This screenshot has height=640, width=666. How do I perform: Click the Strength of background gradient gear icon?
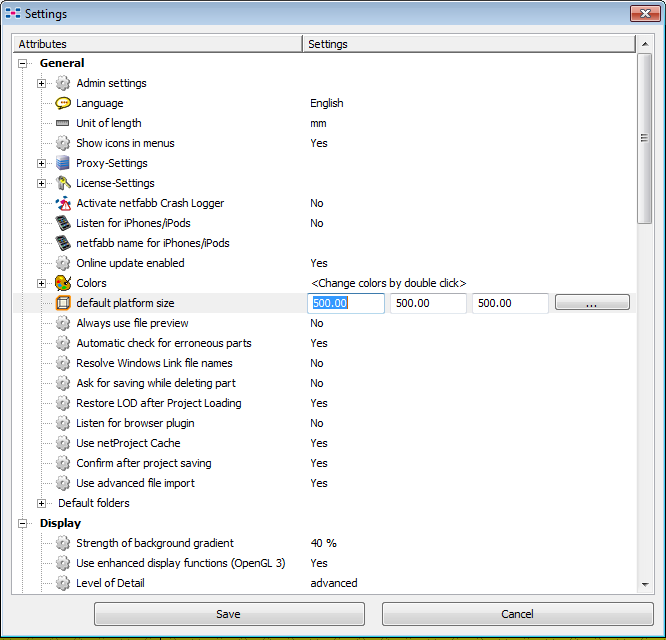coord(63,543)
